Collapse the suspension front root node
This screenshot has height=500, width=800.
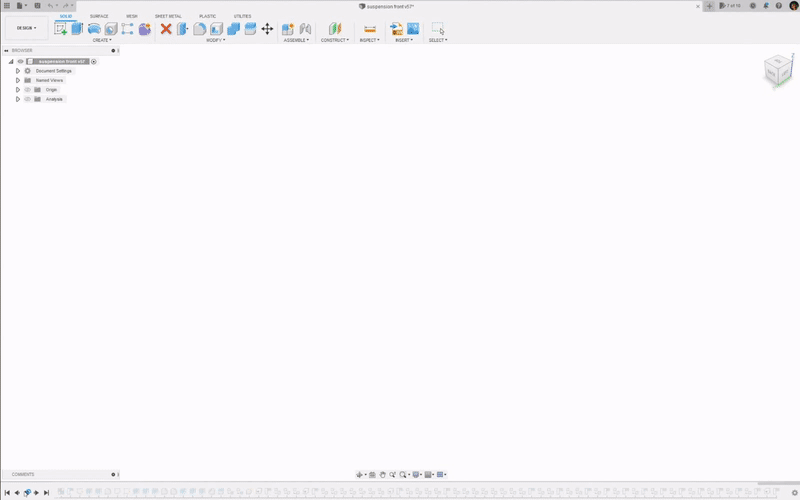pos(11,61)
